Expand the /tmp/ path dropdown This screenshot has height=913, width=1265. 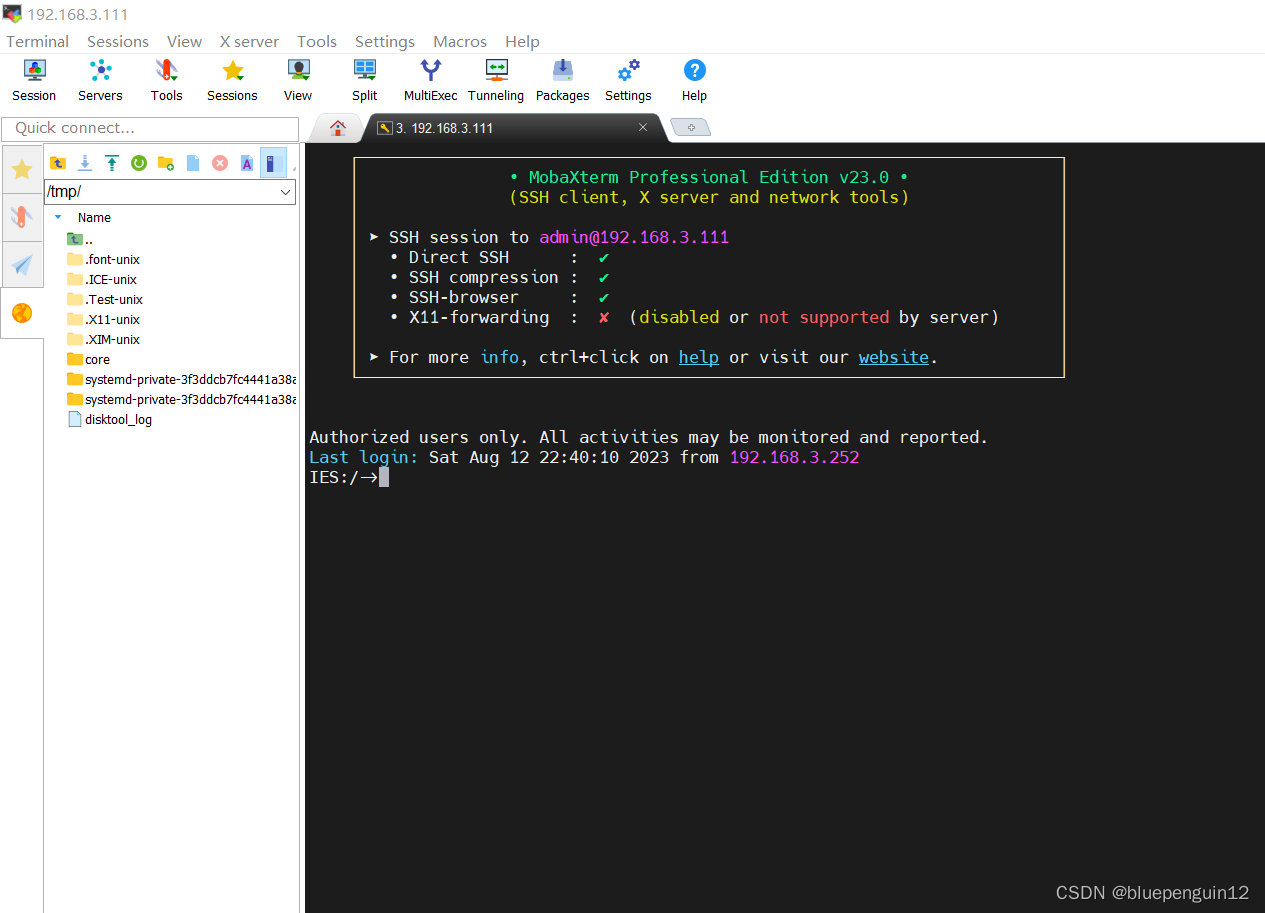click(x=285, y=192)
